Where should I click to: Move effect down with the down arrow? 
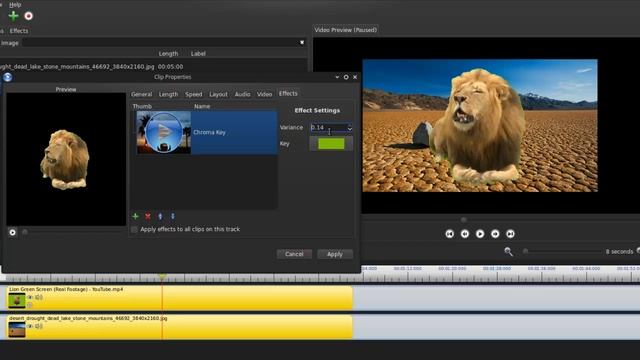[173, 216]
